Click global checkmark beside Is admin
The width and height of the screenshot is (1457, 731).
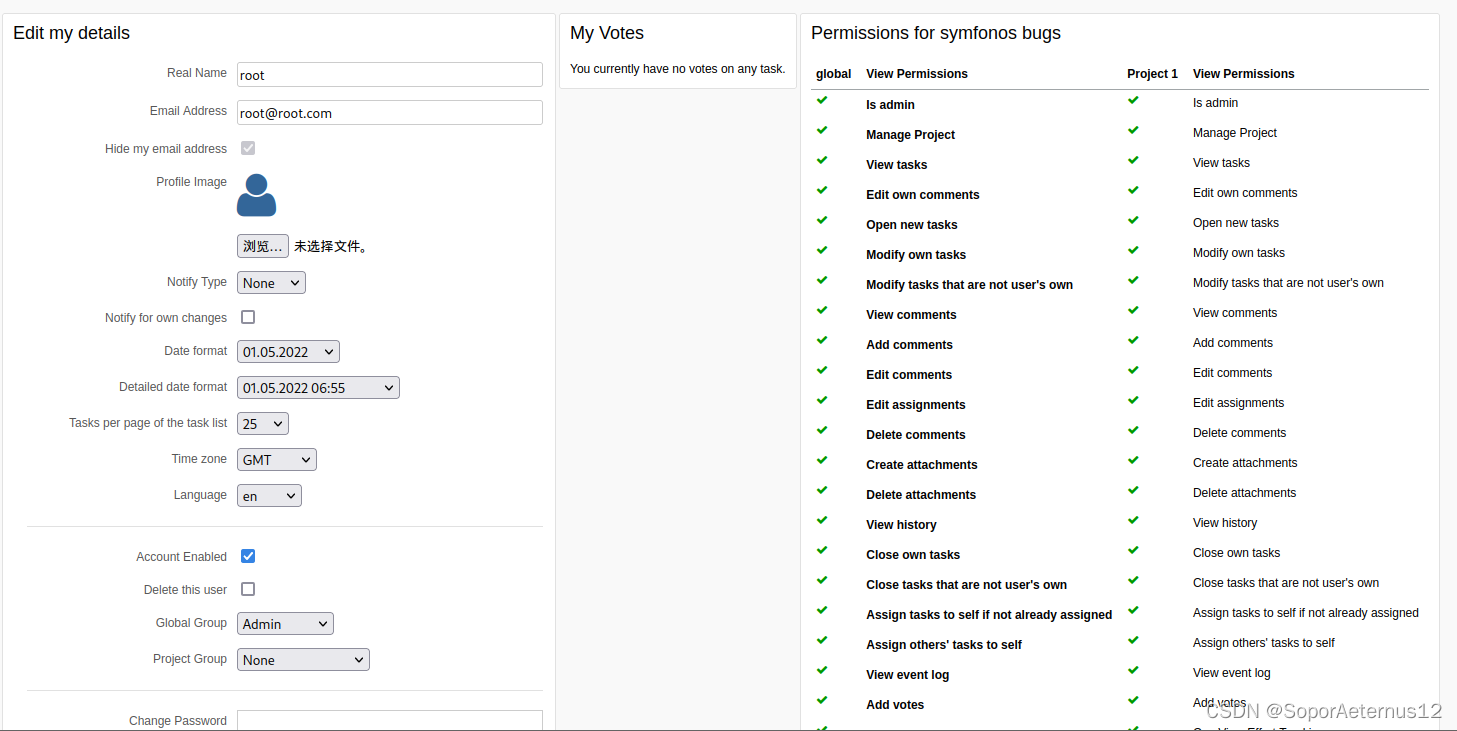pos(822,100)
